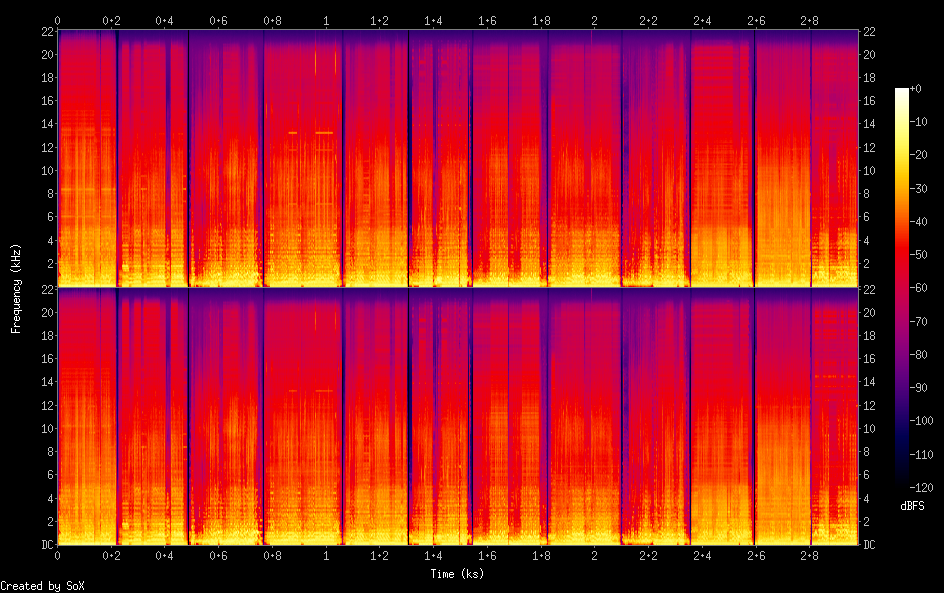944x593 pixels.
Task: Click the "Frequency (kHz)" axis label
Action: (x=16, y=288)
